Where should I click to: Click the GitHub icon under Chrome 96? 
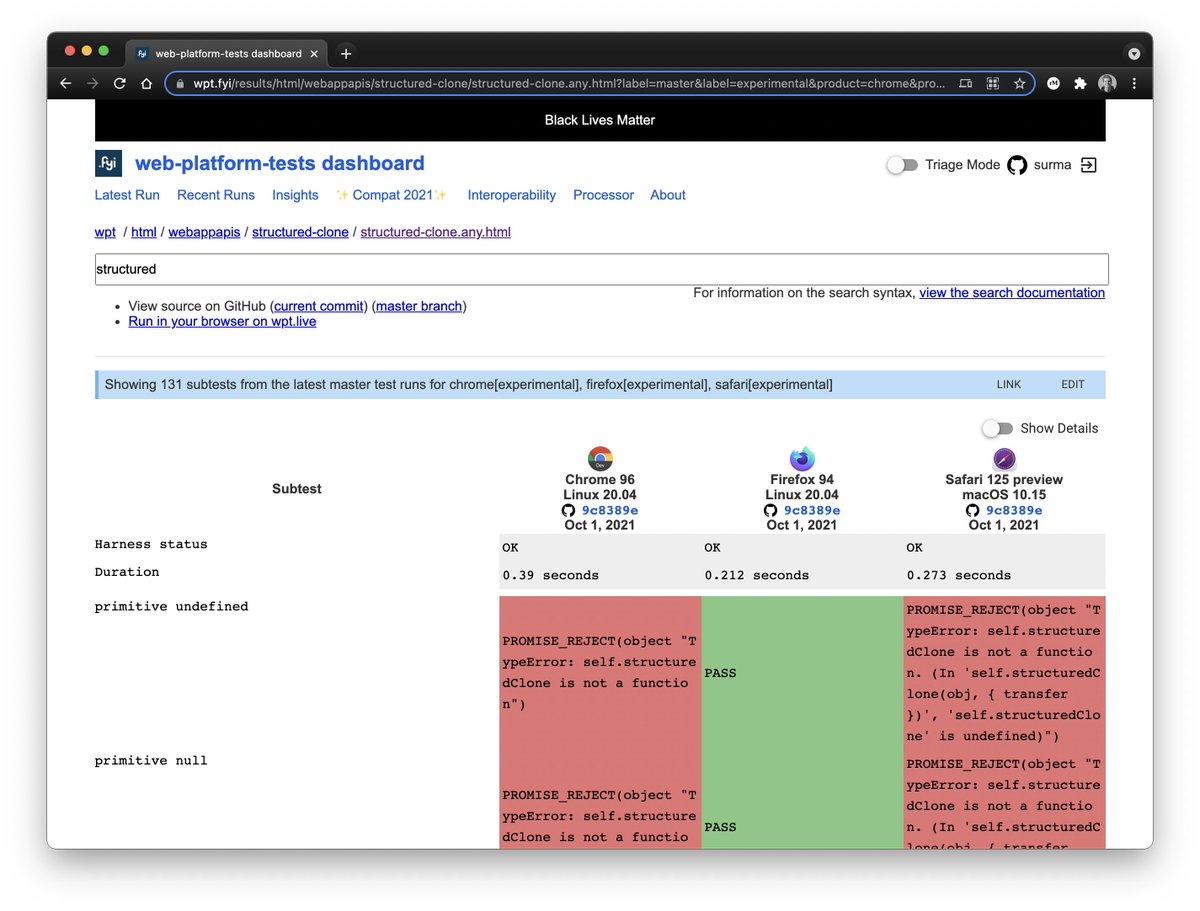568,510
